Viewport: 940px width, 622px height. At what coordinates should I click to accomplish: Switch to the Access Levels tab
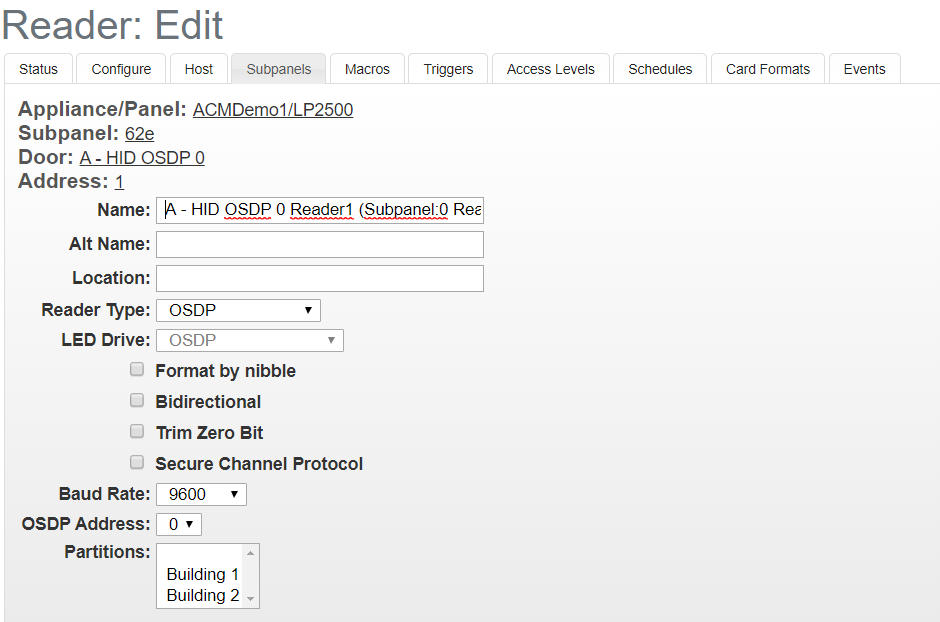click(550, 68)
